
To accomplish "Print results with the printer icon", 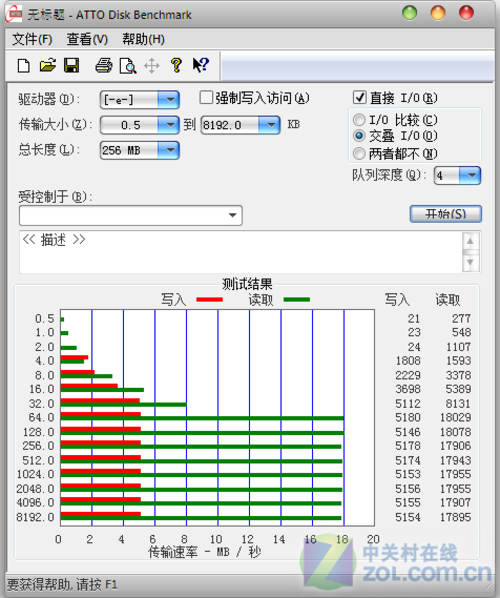I will (103, 66).
